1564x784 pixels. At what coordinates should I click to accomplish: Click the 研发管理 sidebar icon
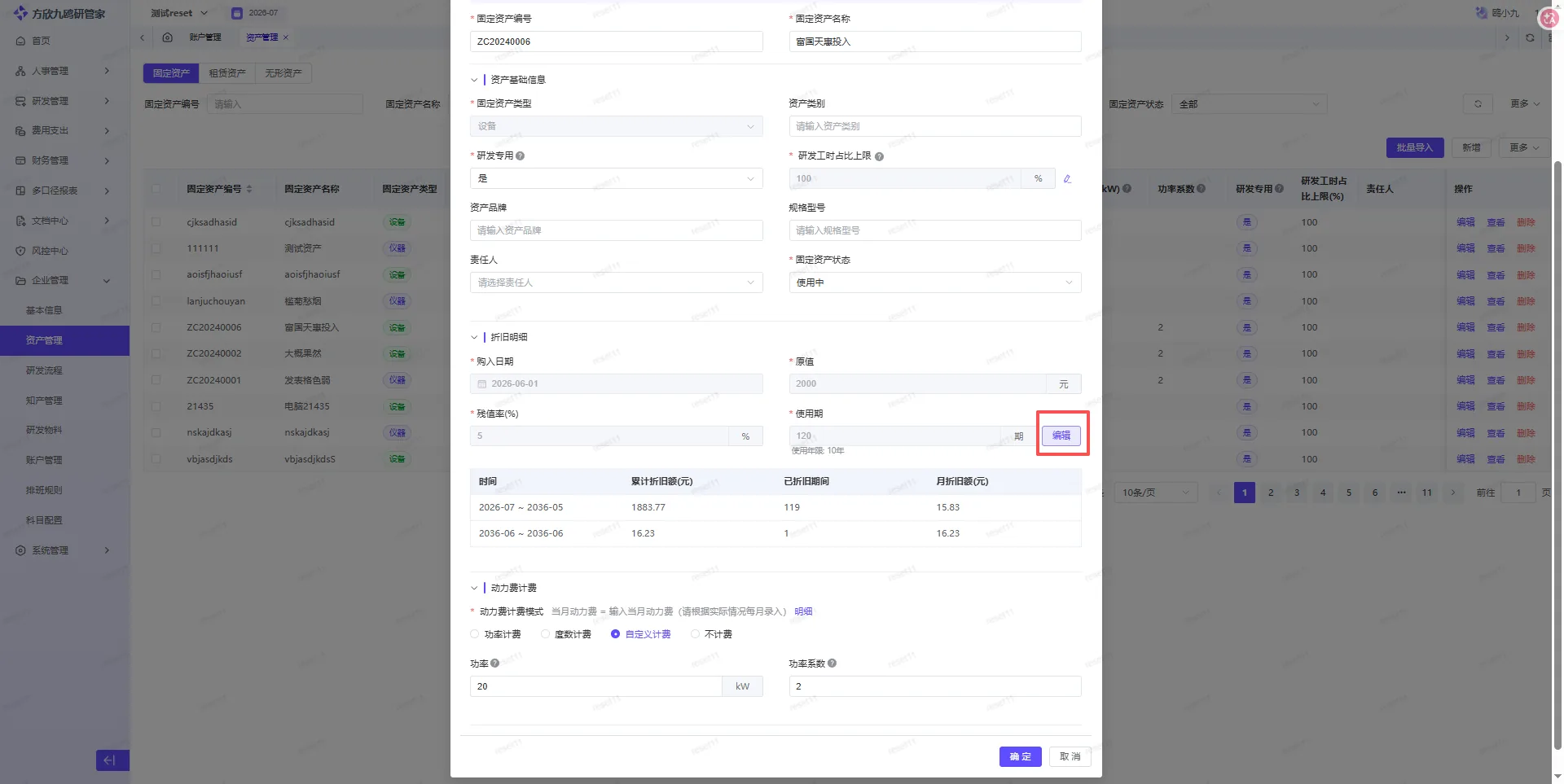click(x=20, y=101)
